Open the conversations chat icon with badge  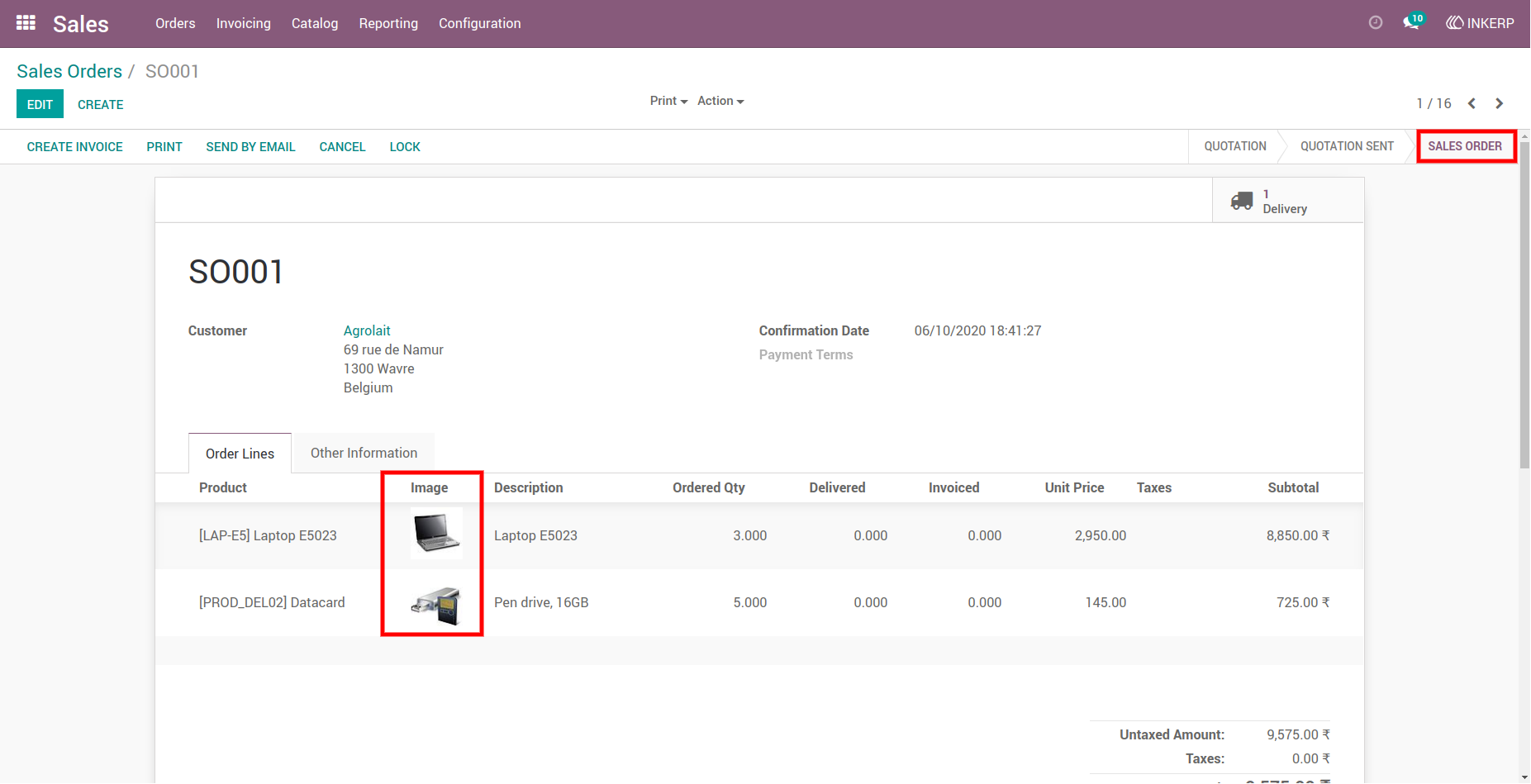(1413, 22)
